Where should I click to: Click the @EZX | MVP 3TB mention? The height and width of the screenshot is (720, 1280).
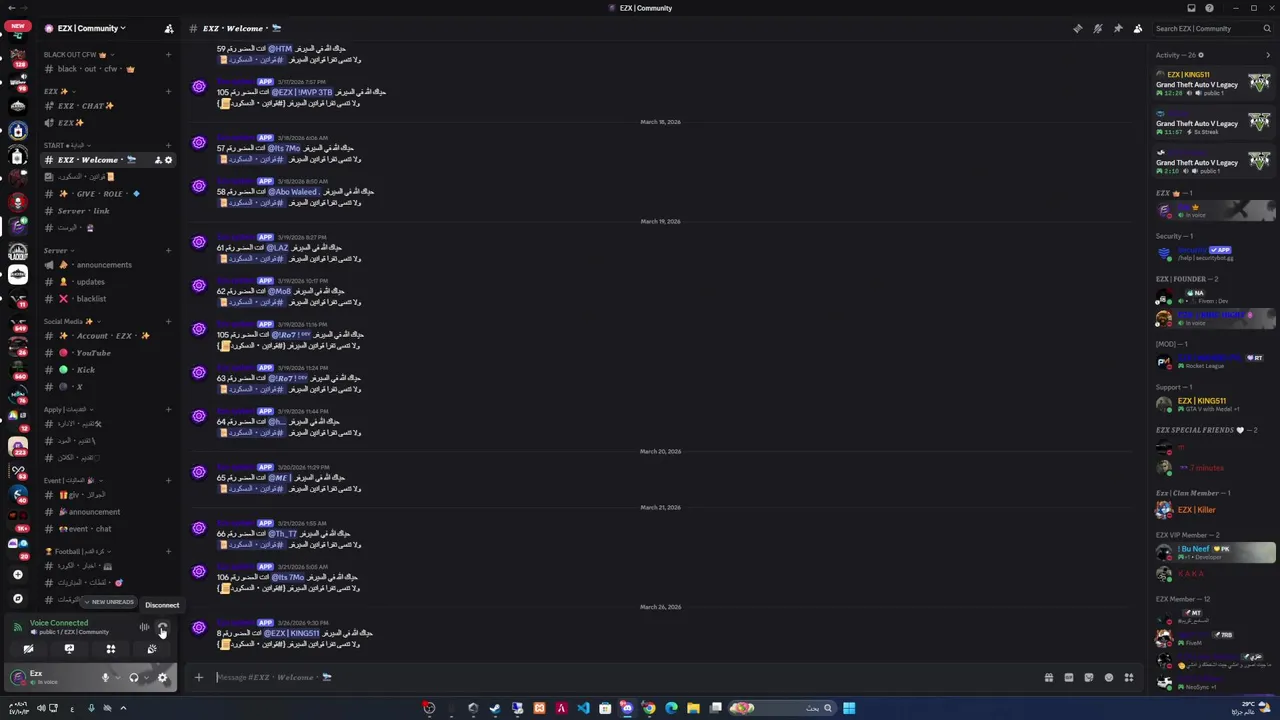[302, 92]
